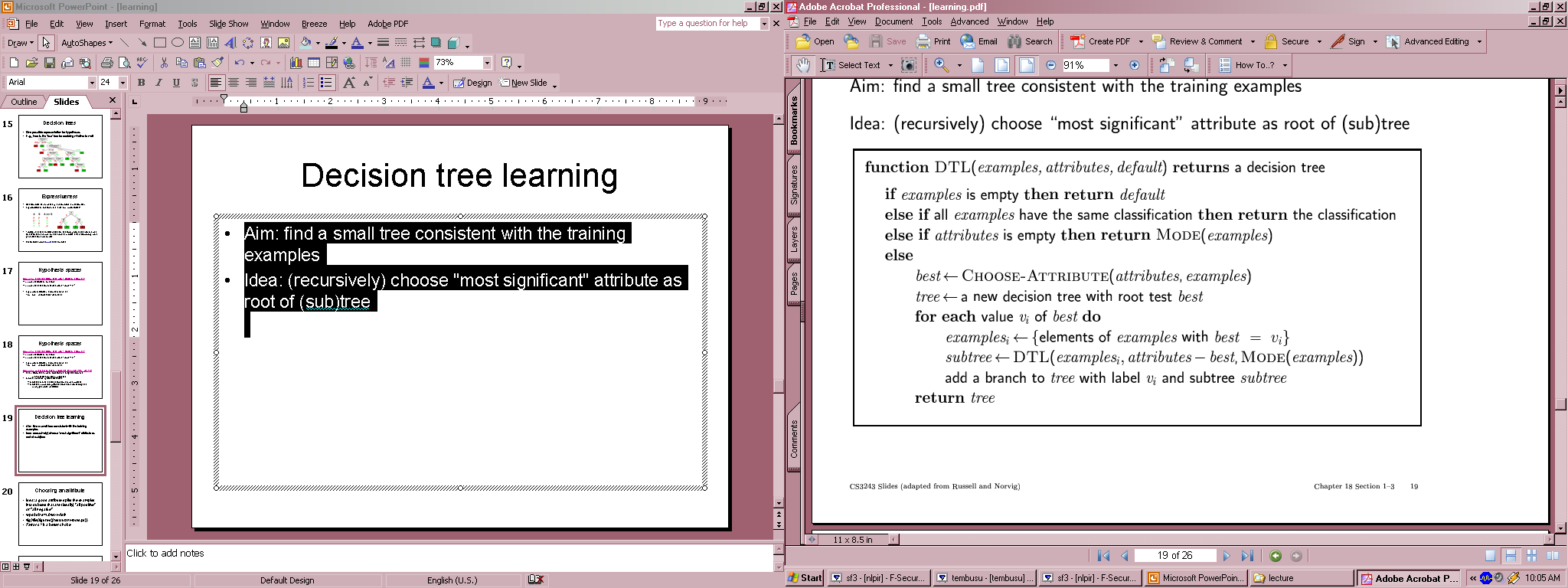Expand the PowerPoint 73% zoom dropdown
Image resolution: width=1568 pixels, height=588 pixels.
[x=487, y=63]
